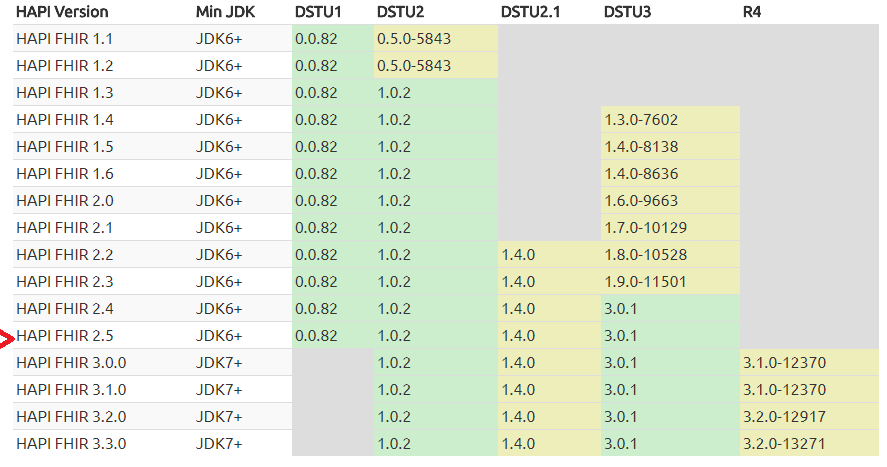Click the 1.8.0-10528 cell

pyautogui.click(x=645, y=254)
